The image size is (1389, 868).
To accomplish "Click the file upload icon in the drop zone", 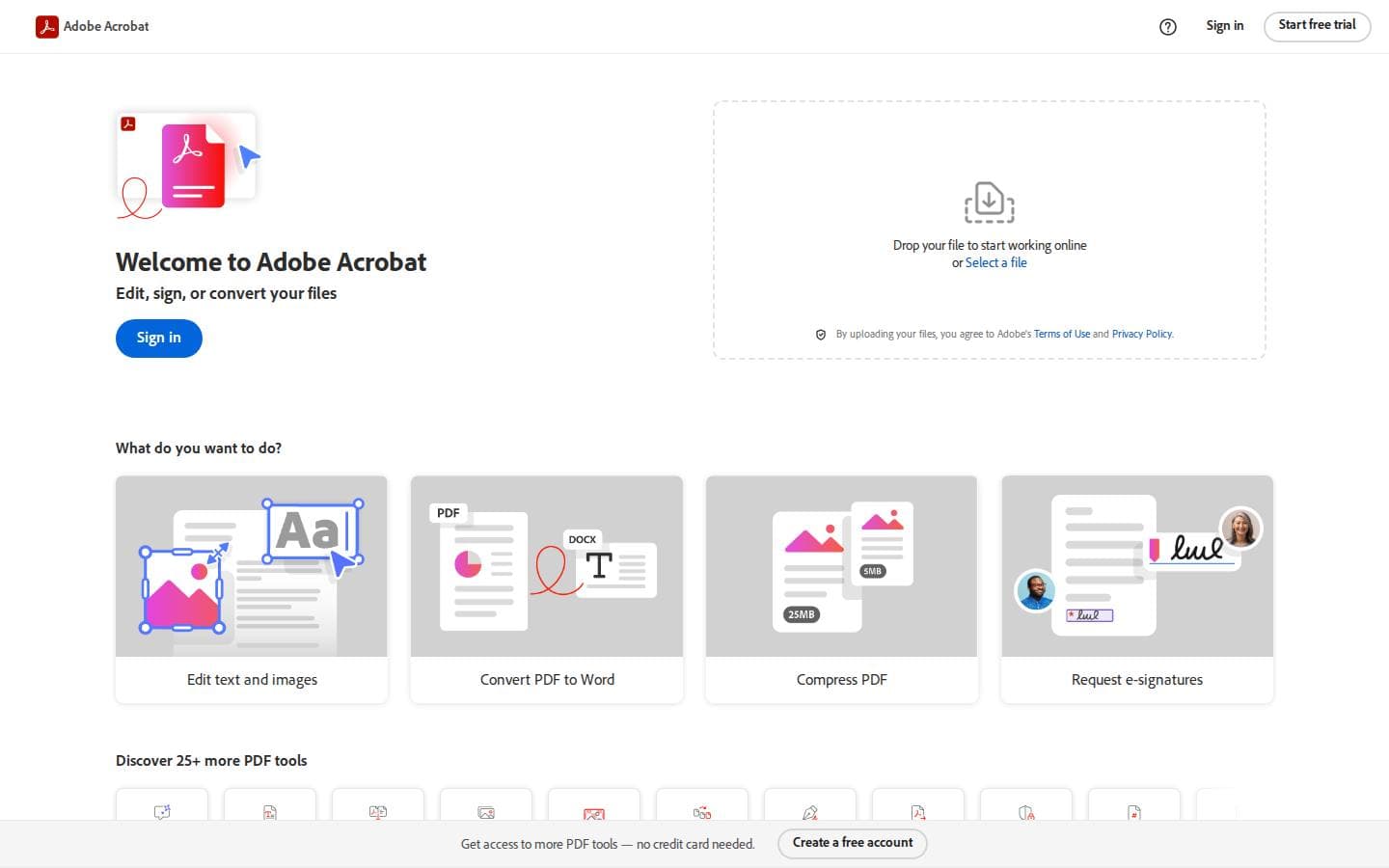I will click(989, 203).
